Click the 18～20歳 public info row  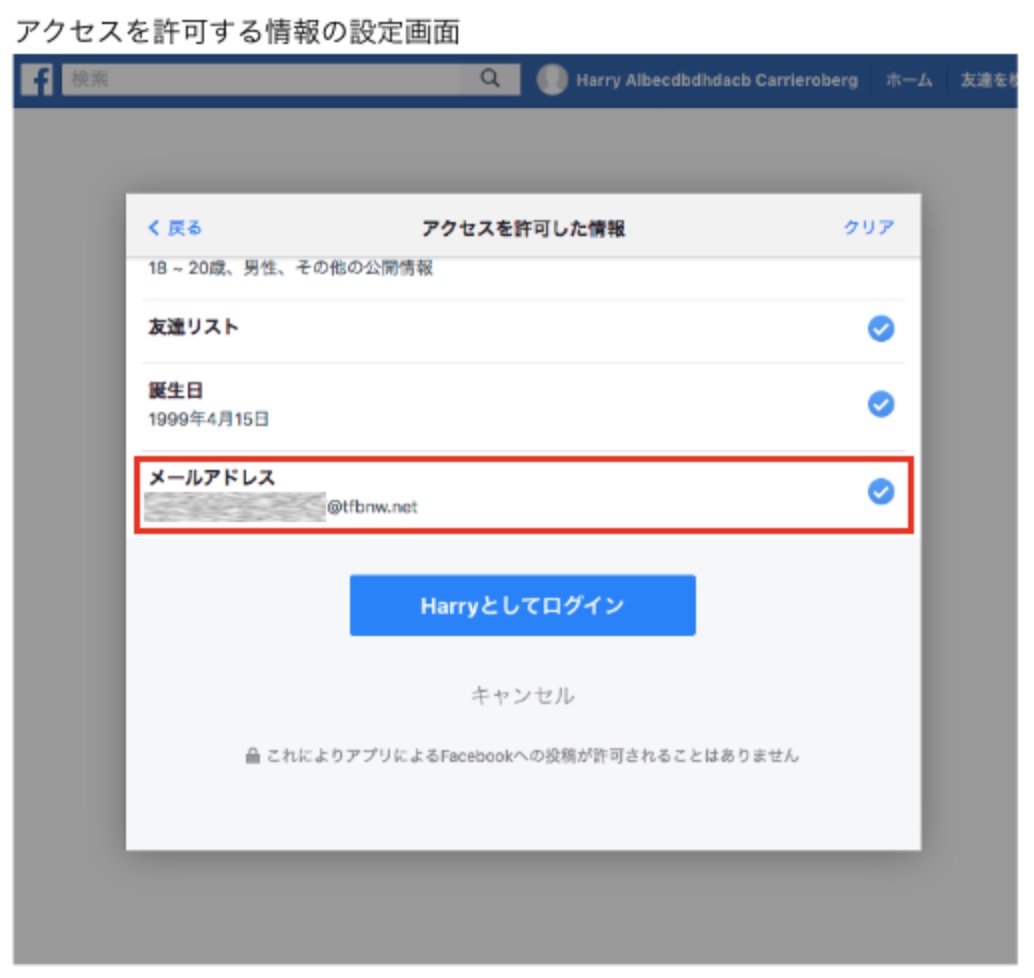(290, 269)
